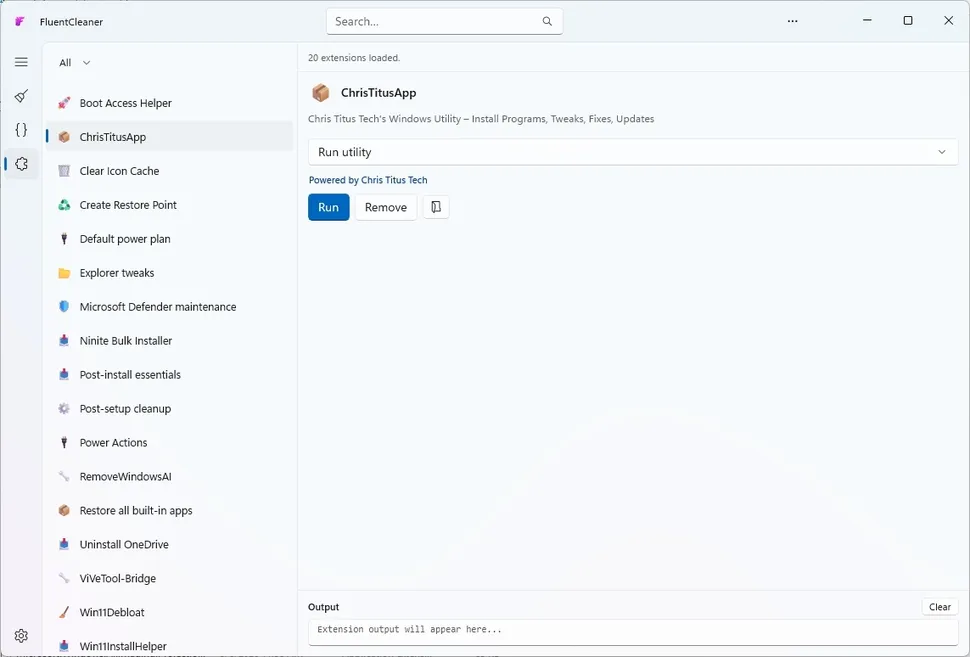
Task: Select Uninstall OneDrive entry
Action: (x=170, y=544)
